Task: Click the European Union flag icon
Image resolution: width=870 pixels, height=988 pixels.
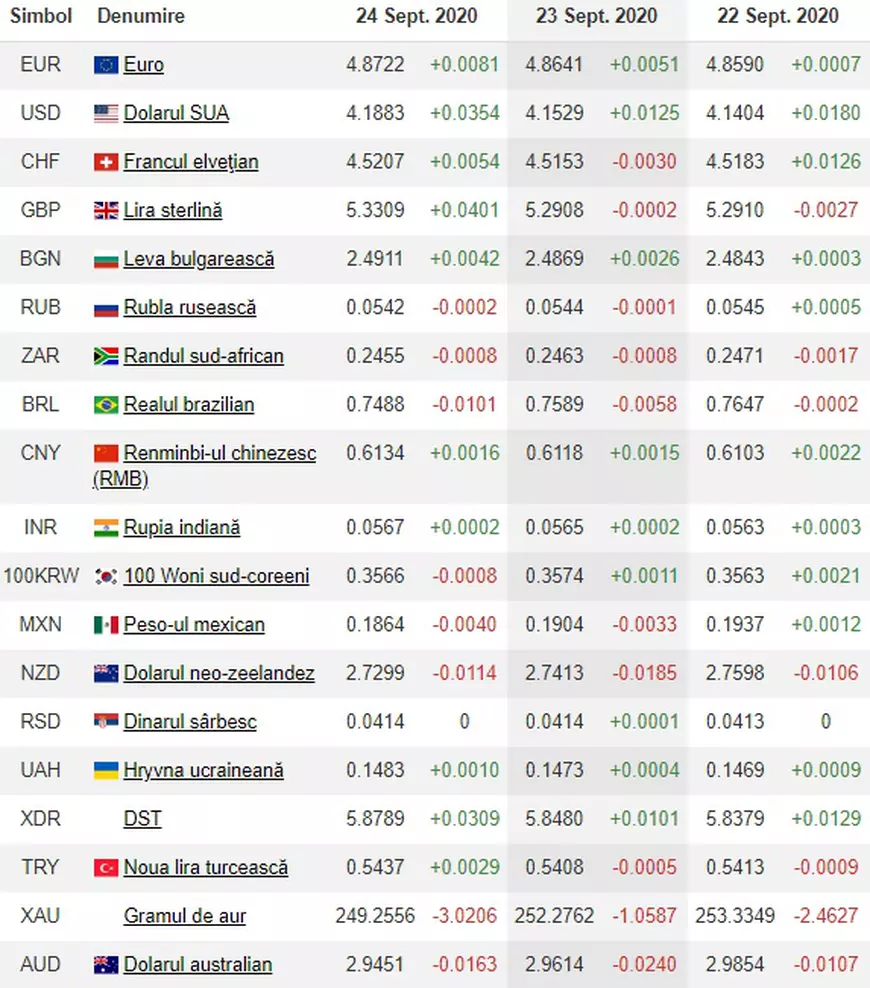Action: tap(106, 65)
